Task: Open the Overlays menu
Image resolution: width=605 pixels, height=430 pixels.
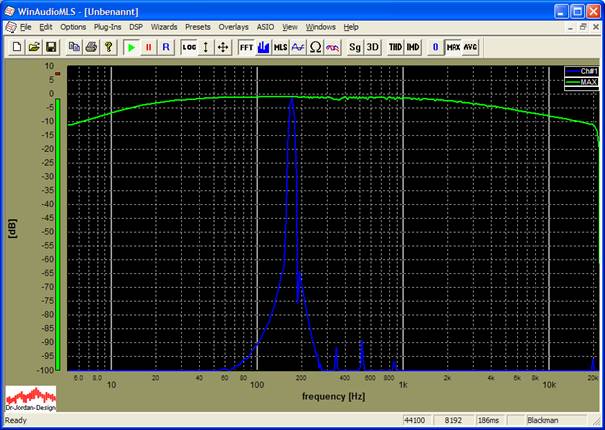Action: coord(233,26)
